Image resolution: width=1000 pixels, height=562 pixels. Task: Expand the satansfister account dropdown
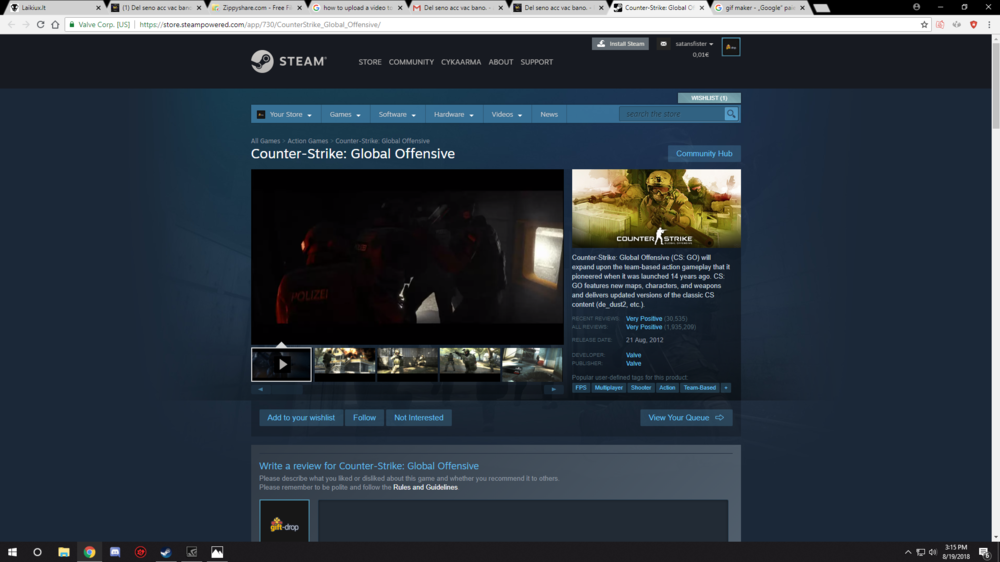[694, 44]
